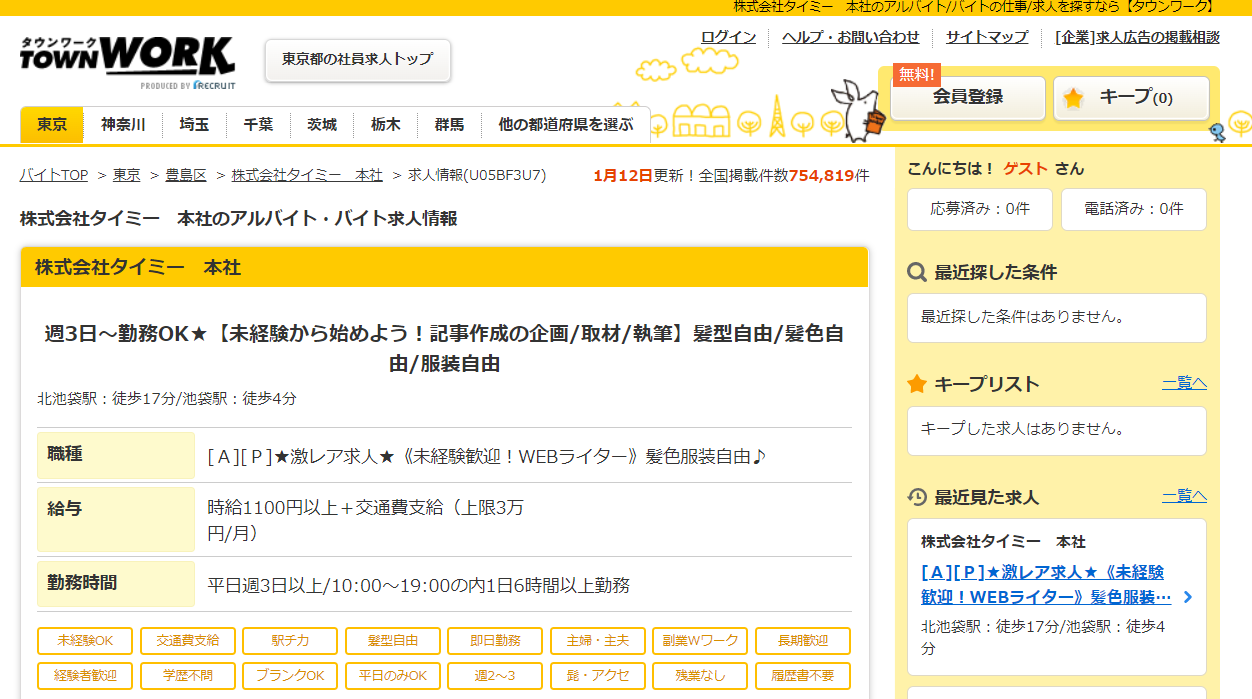Click the ログイン link
The width and height of the screenshot is (1252, 699).
pos(728,37)
